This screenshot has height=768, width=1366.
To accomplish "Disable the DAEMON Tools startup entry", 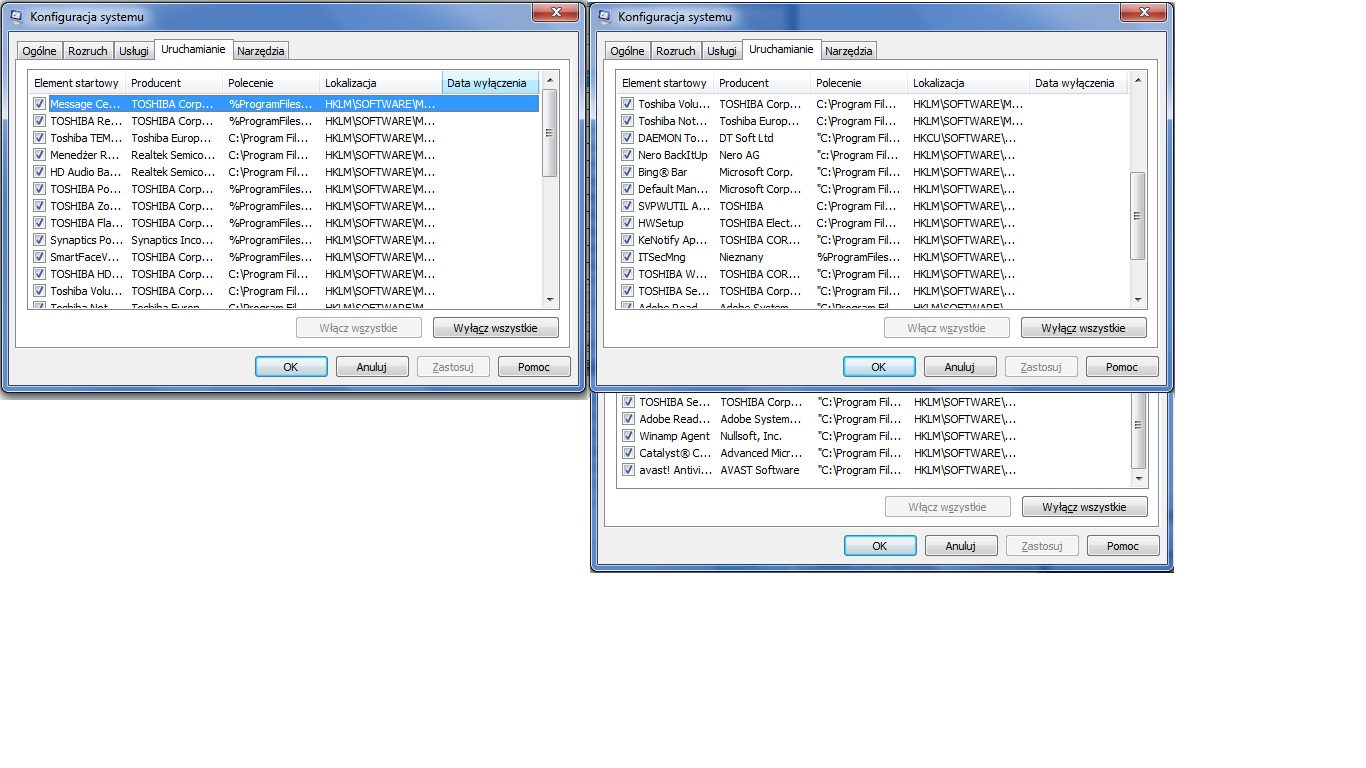I will [628, 138].
